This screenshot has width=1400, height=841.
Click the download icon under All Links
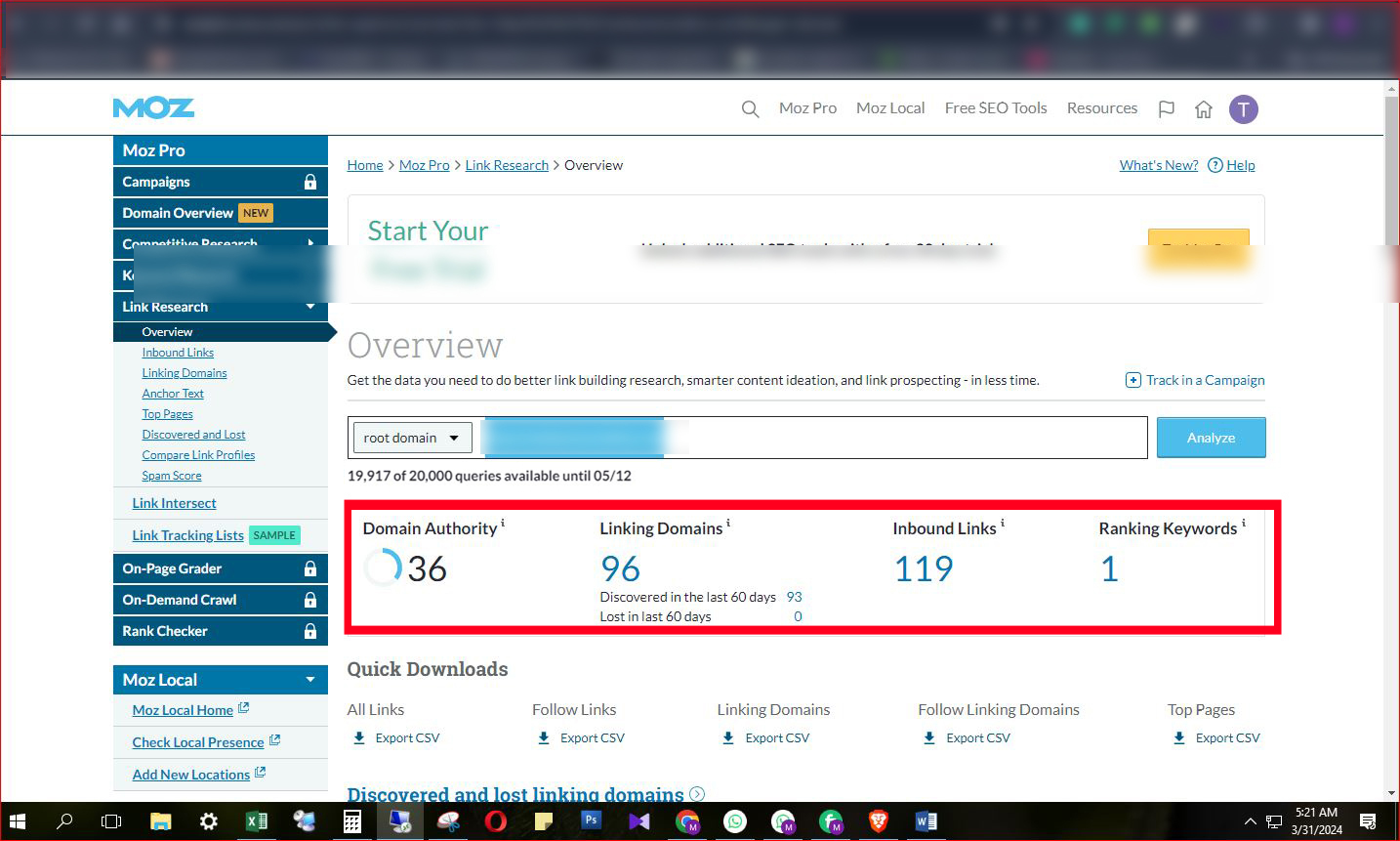click(359, 737)
